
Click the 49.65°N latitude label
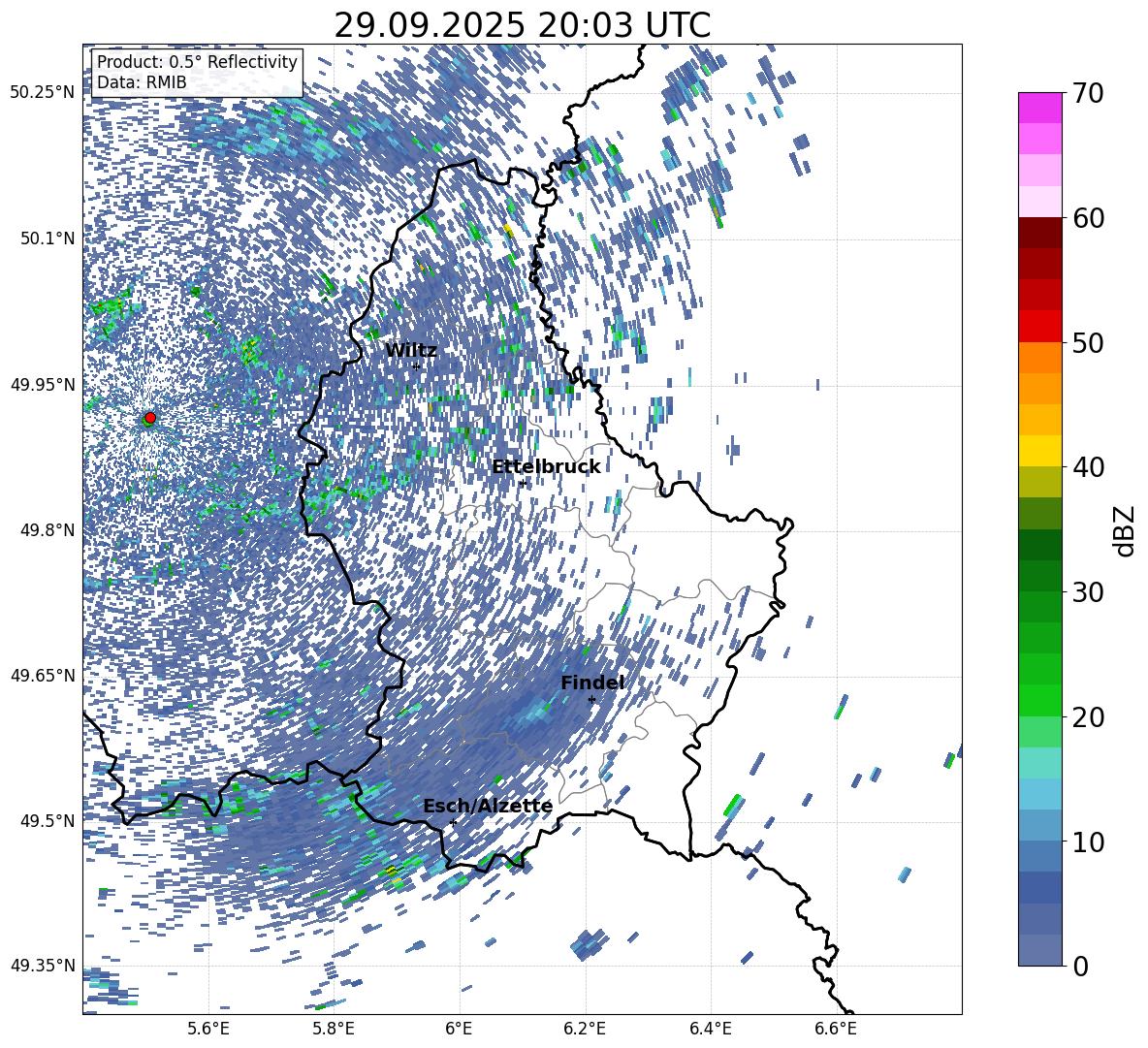[x=43, y=675]
